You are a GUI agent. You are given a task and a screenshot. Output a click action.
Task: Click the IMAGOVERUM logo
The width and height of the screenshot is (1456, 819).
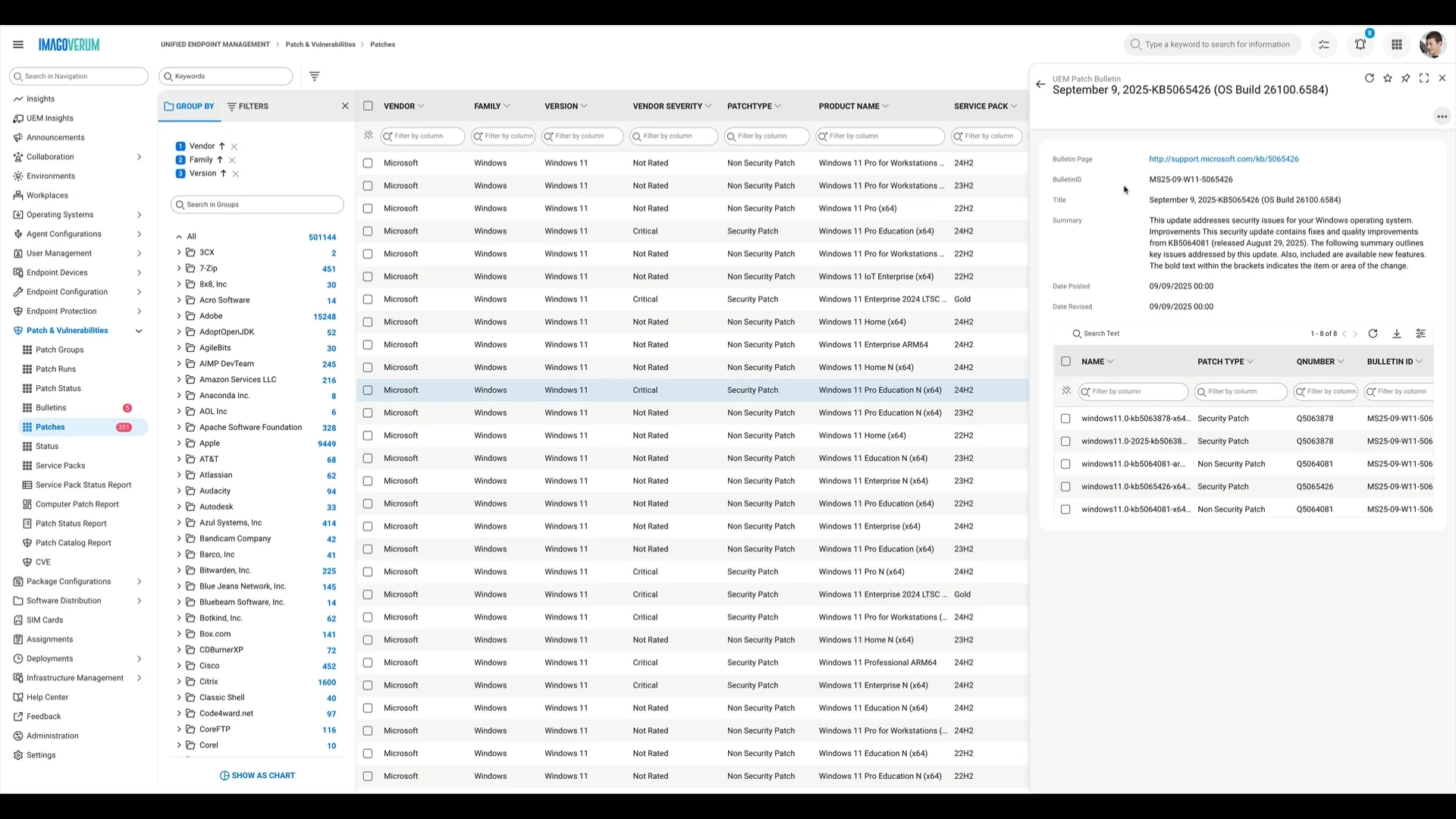pyautogui.click(x=69, y=45)
